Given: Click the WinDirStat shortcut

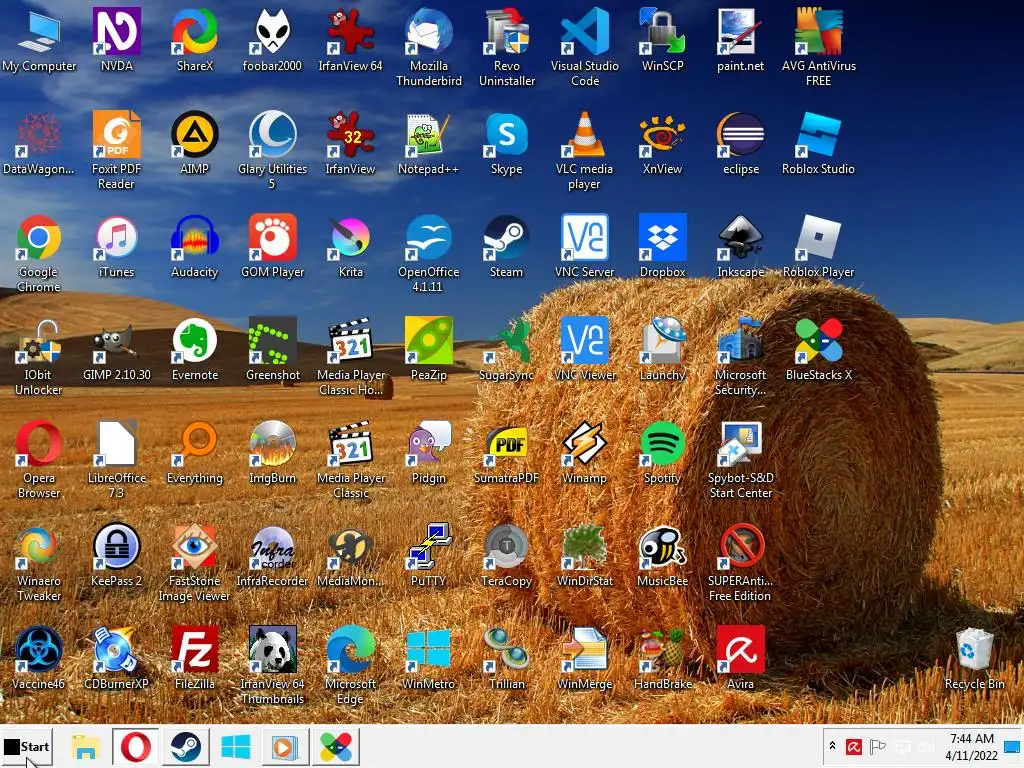Looking at the screenshot, I should tap(584, 555).
